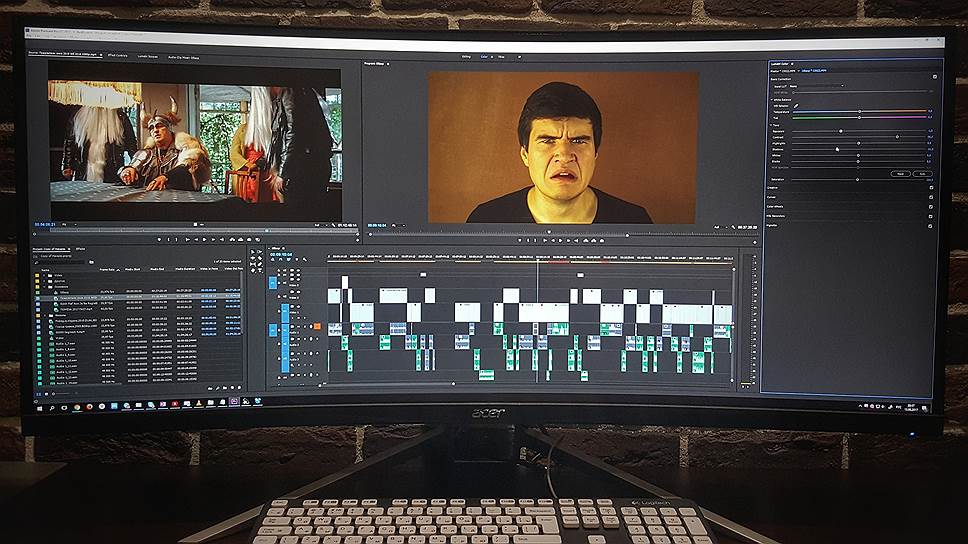This screenshot has width=968, height=544.
Task: Click the Reset button under Tone
Action: [x=899, y=173]
